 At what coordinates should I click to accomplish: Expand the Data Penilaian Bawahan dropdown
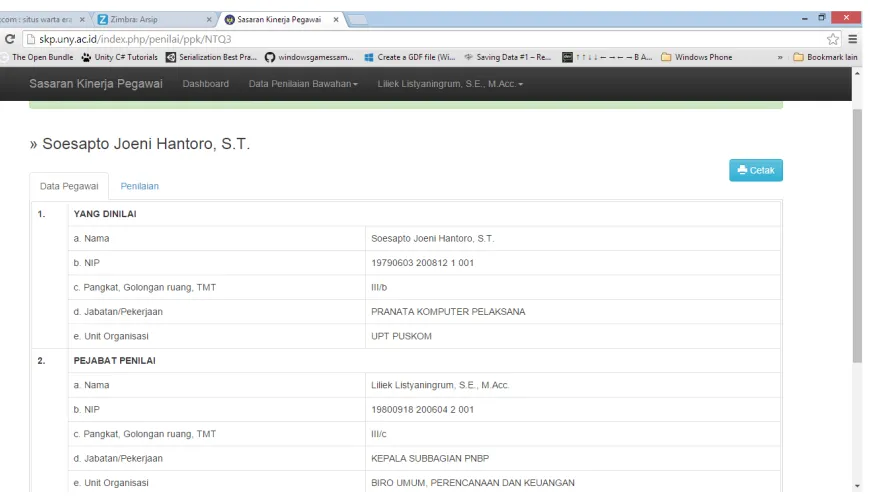pos(303,84)
